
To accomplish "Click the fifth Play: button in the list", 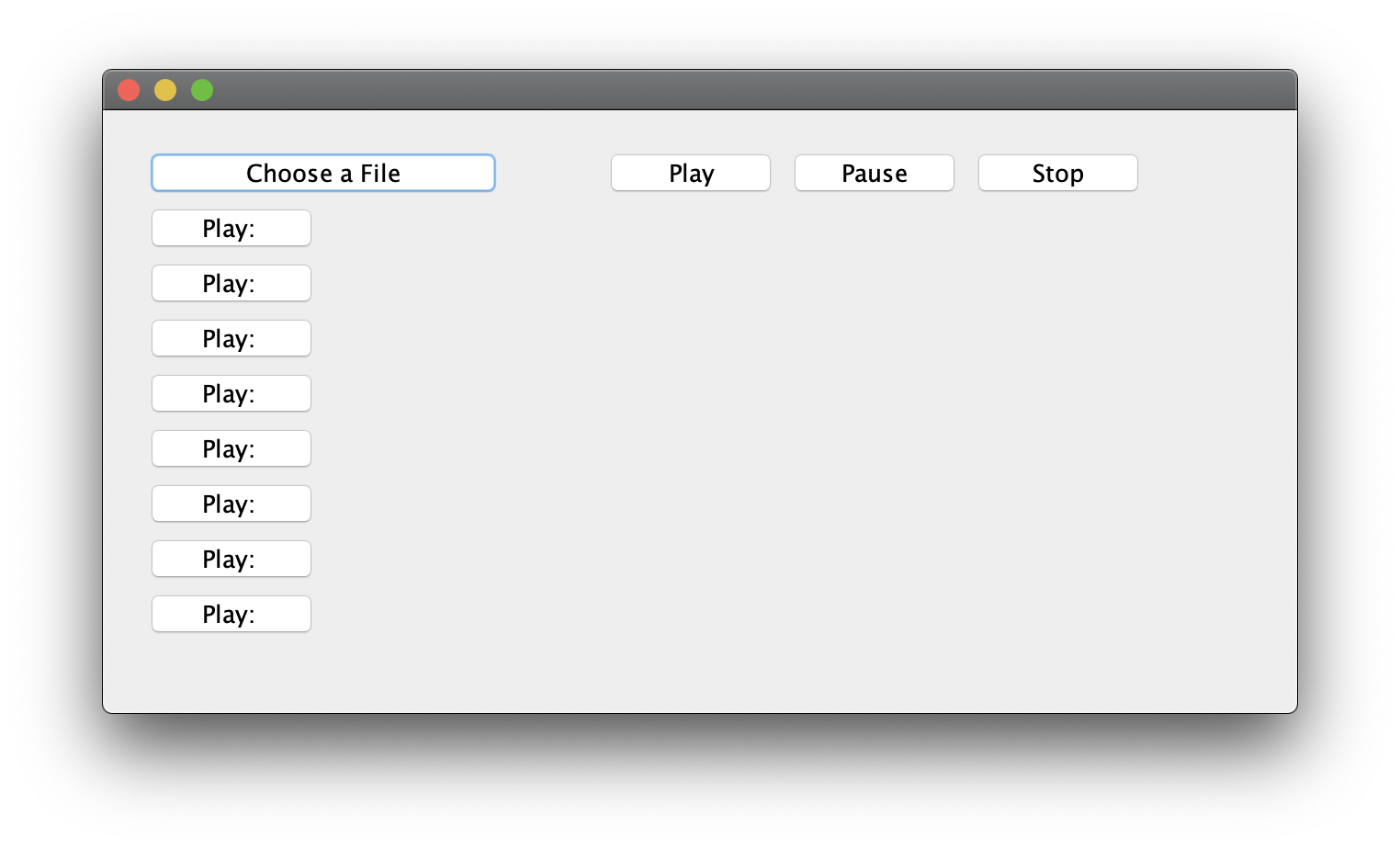I will click(231, 448).
